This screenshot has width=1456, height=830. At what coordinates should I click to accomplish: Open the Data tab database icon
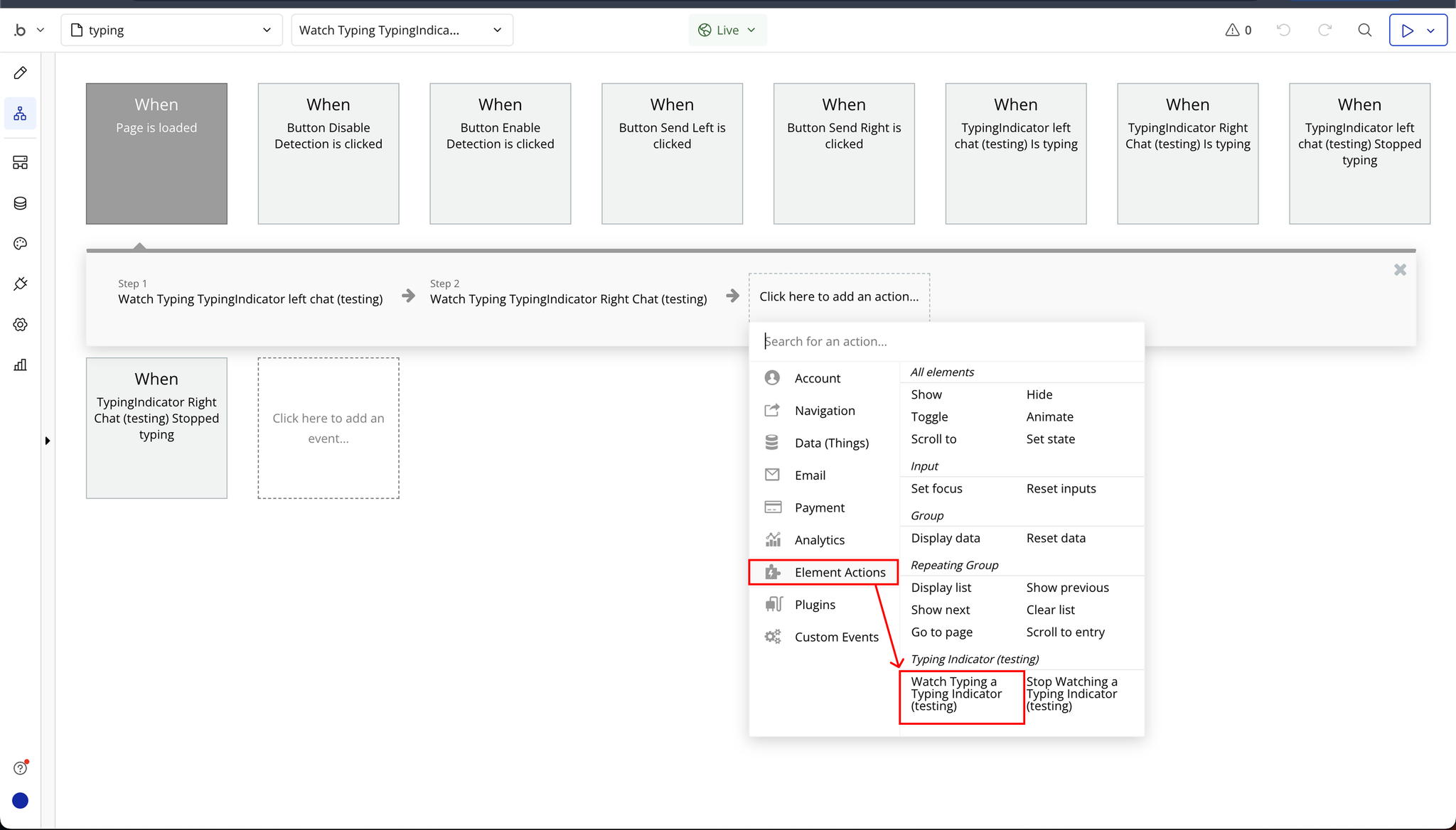21,203
